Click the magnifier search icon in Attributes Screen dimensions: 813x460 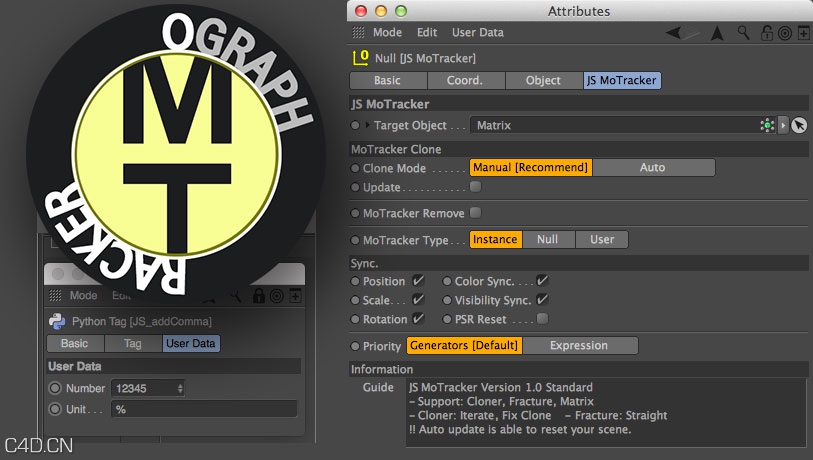pyautogui.click(x=743, y=33)
